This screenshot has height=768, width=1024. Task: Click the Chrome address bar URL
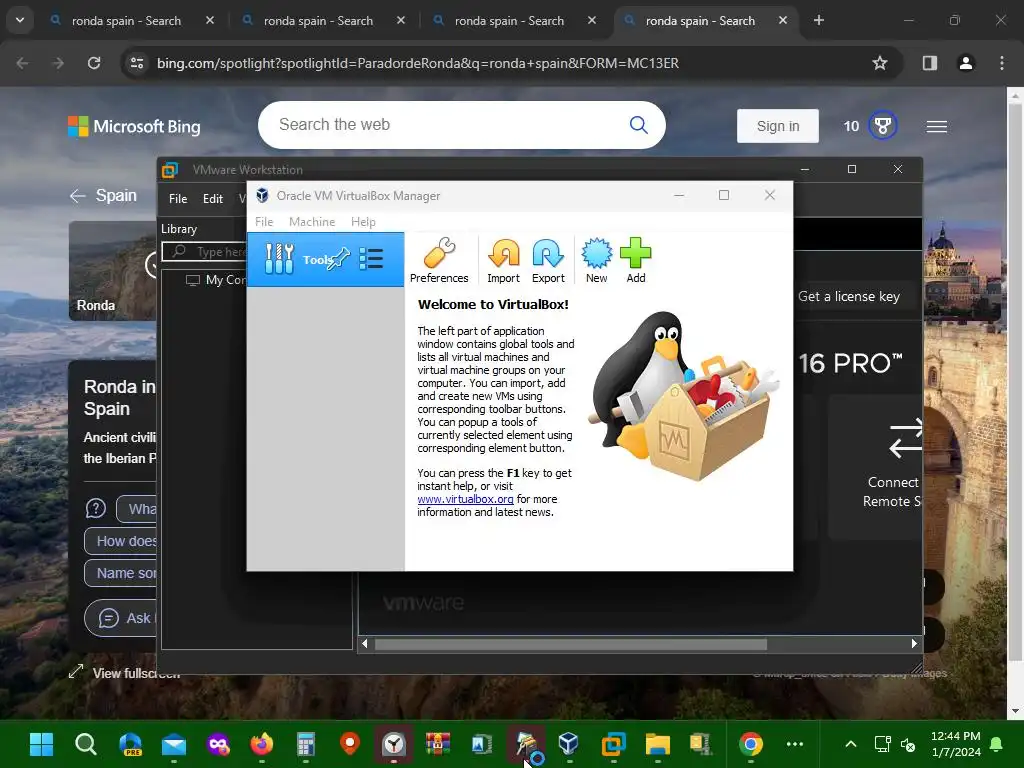418,63
